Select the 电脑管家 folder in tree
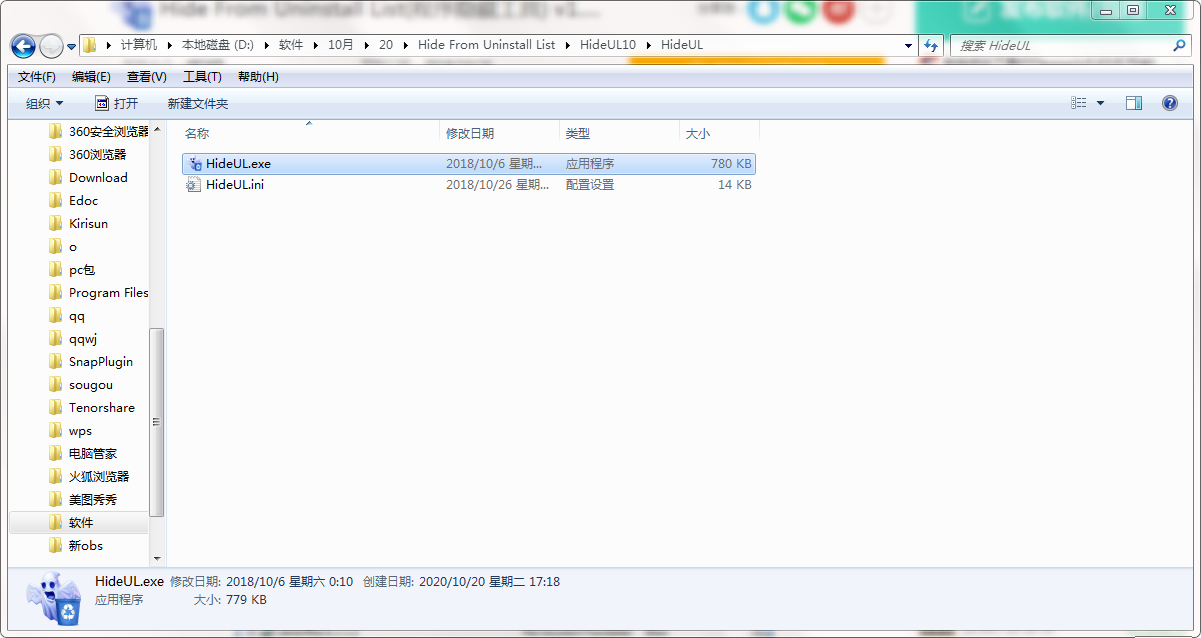The width and height of the screenshot is (1201, 638). click(83, 453)
